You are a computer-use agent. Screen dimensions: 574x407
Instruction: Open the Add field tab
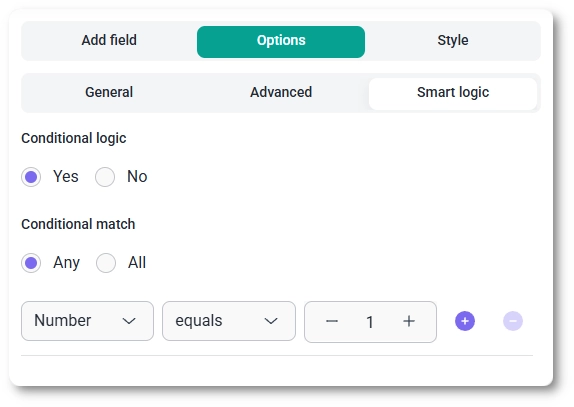[x=109, y=41]
